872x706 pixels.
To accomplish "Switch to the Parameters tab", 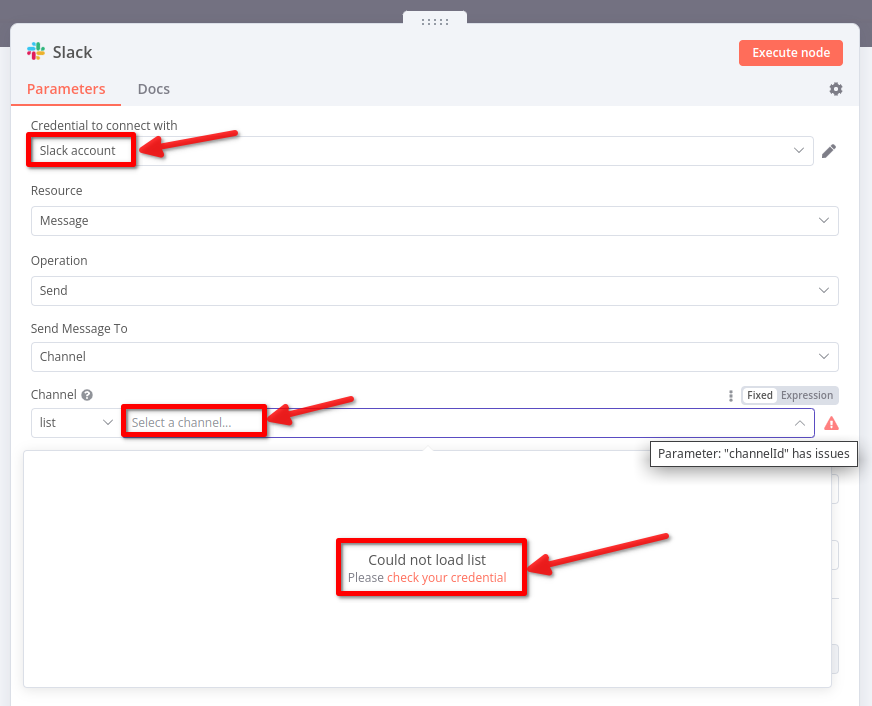I will point(66,89).
